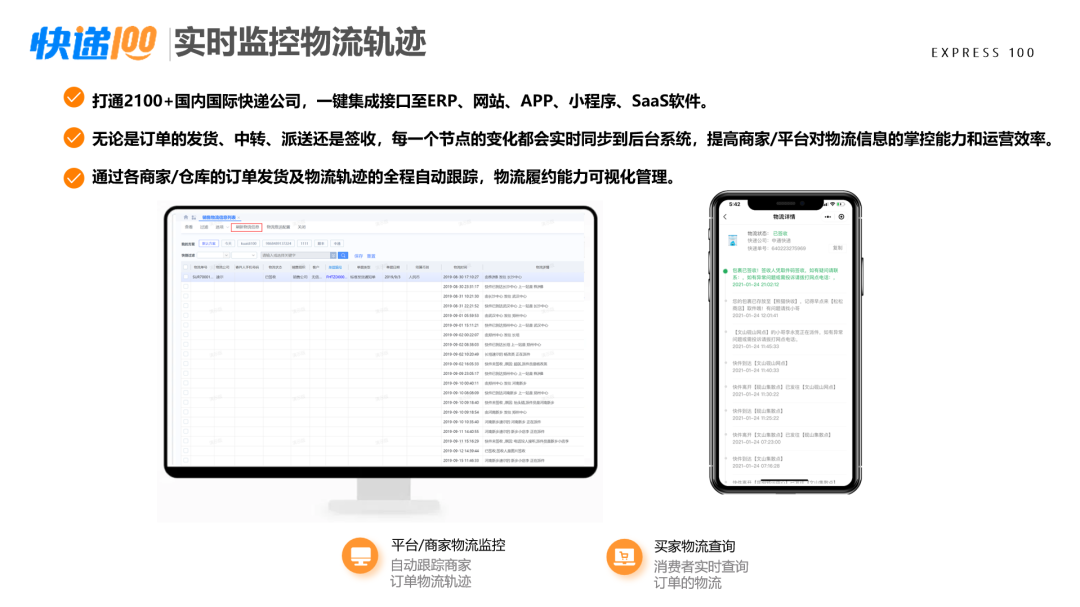
Task: Click the EXPRESS 100 text
Action: point(983,53)
